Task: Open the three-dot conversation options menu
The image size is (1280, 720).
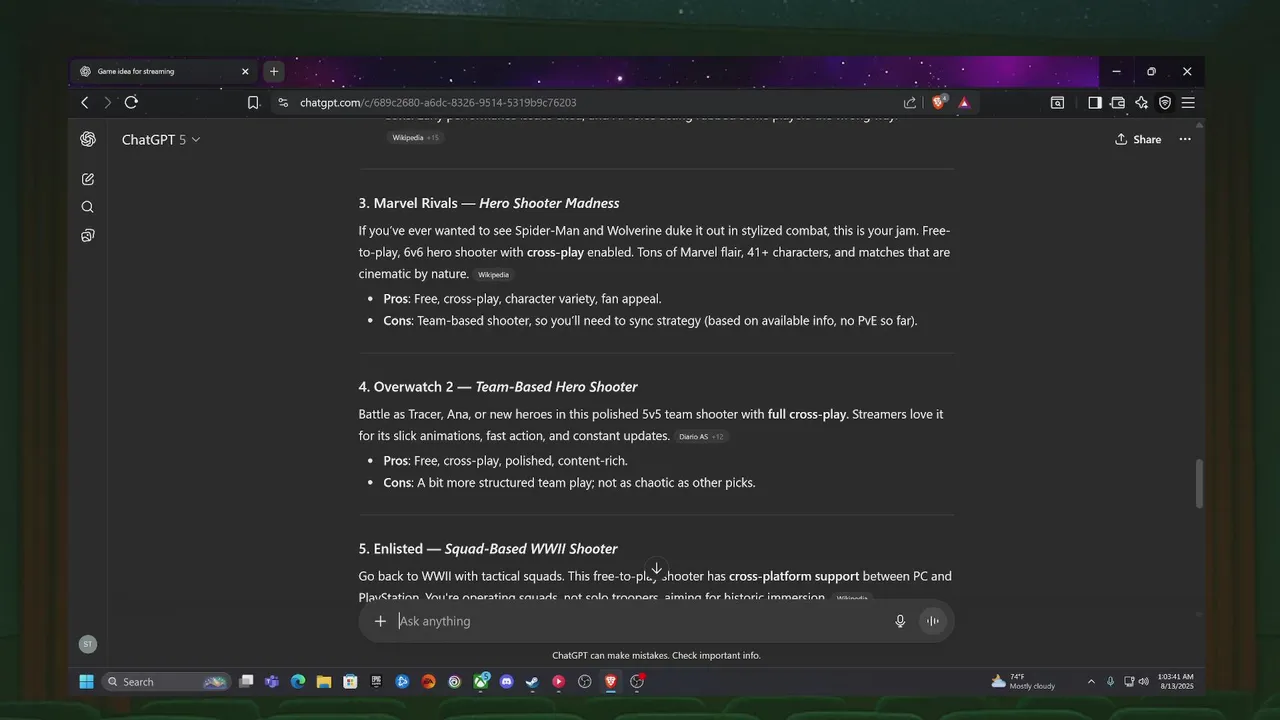Action: [x=1185, y=140]
